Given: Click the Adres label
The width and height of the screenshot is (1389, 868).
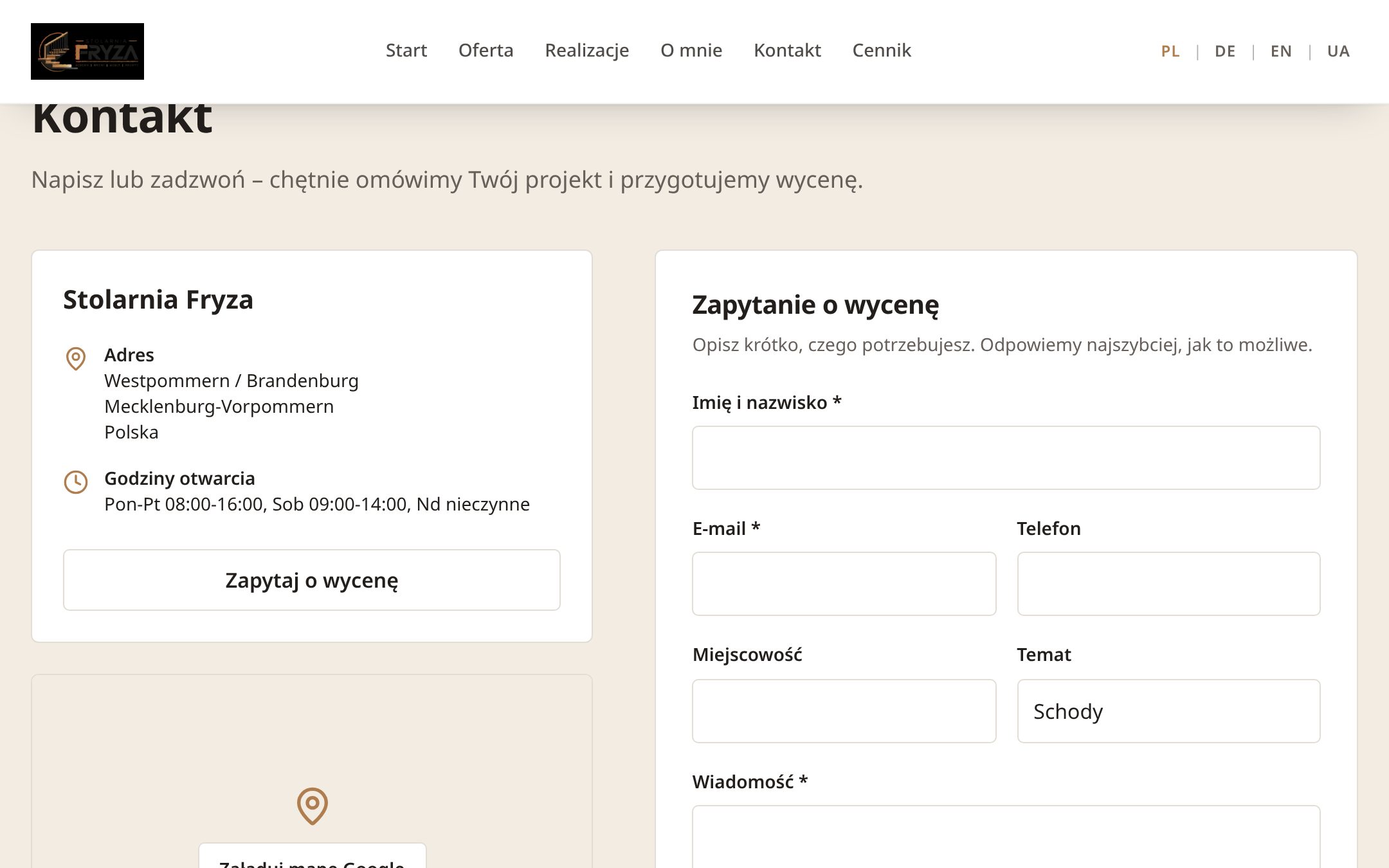Looking at the screenshot, I should tap(129, 355).
